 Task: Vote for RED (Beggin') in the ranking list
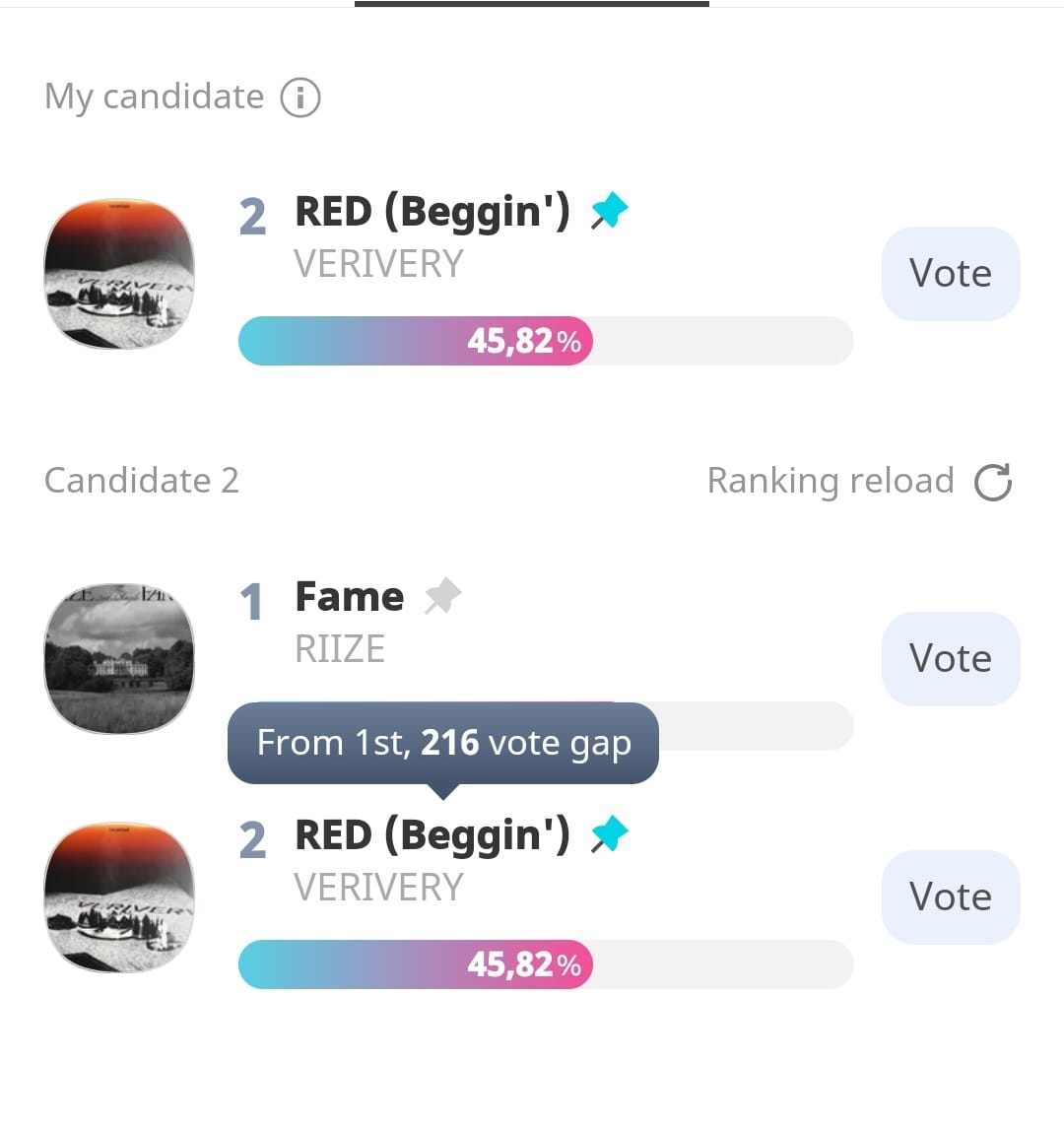pos(950,897)
